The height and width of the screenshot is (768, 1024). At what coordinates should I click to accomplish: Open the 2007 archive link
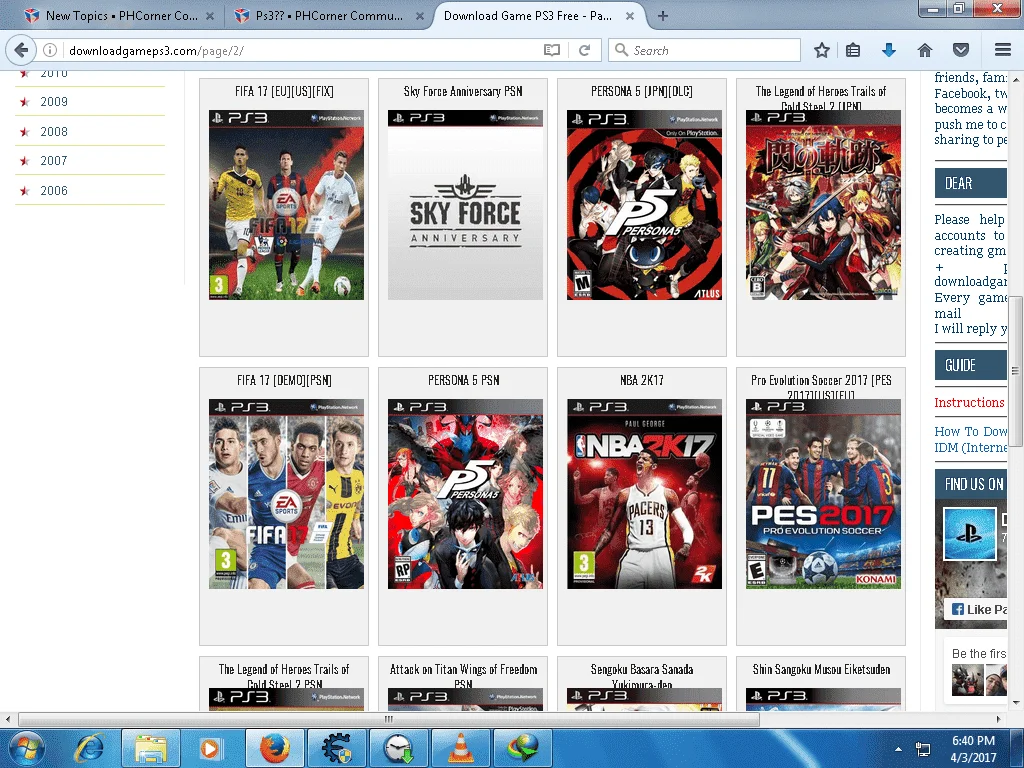point(54,161)
